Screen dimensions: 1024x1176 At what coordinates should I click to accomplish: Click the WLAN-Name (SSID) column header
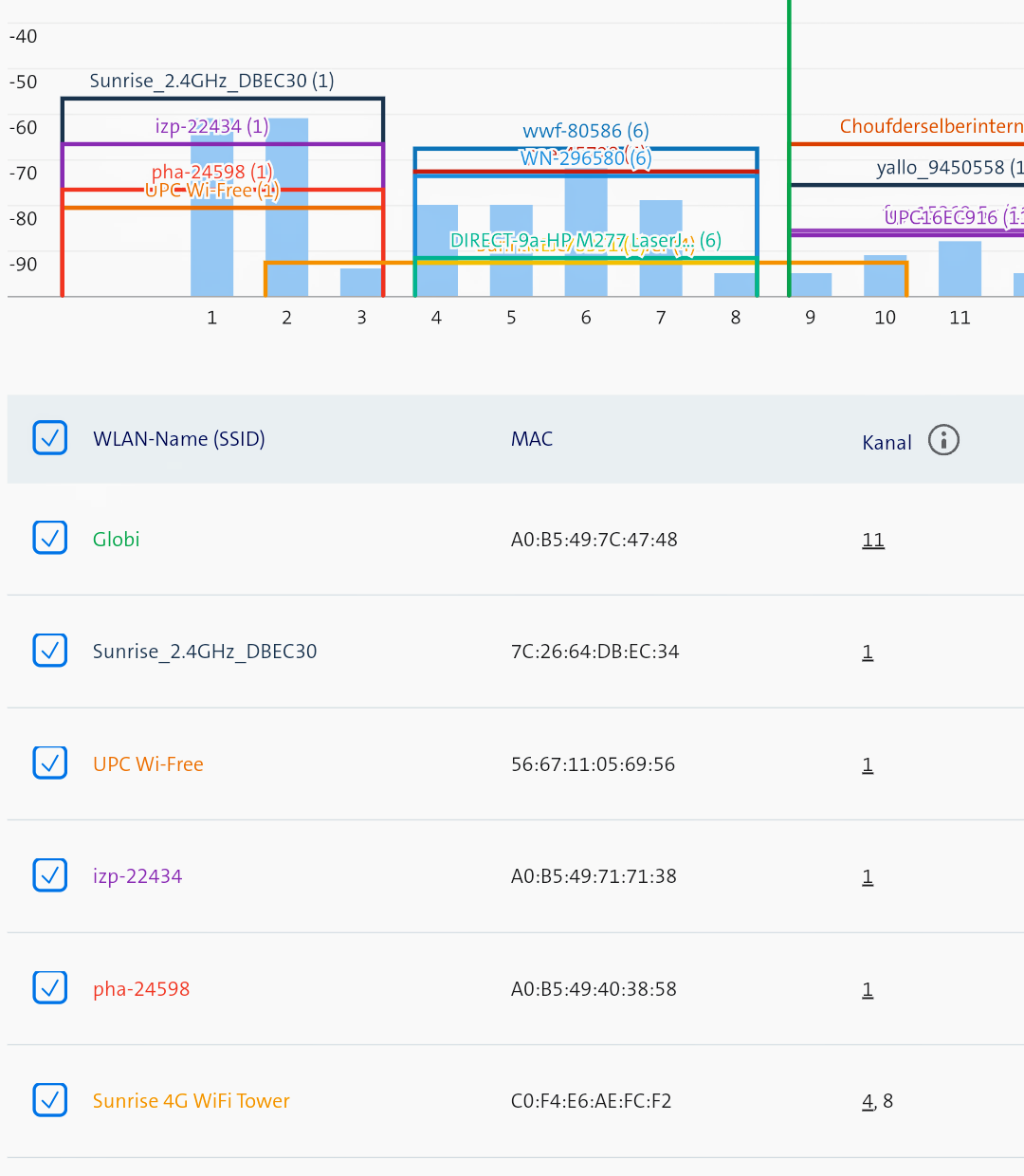178,439
